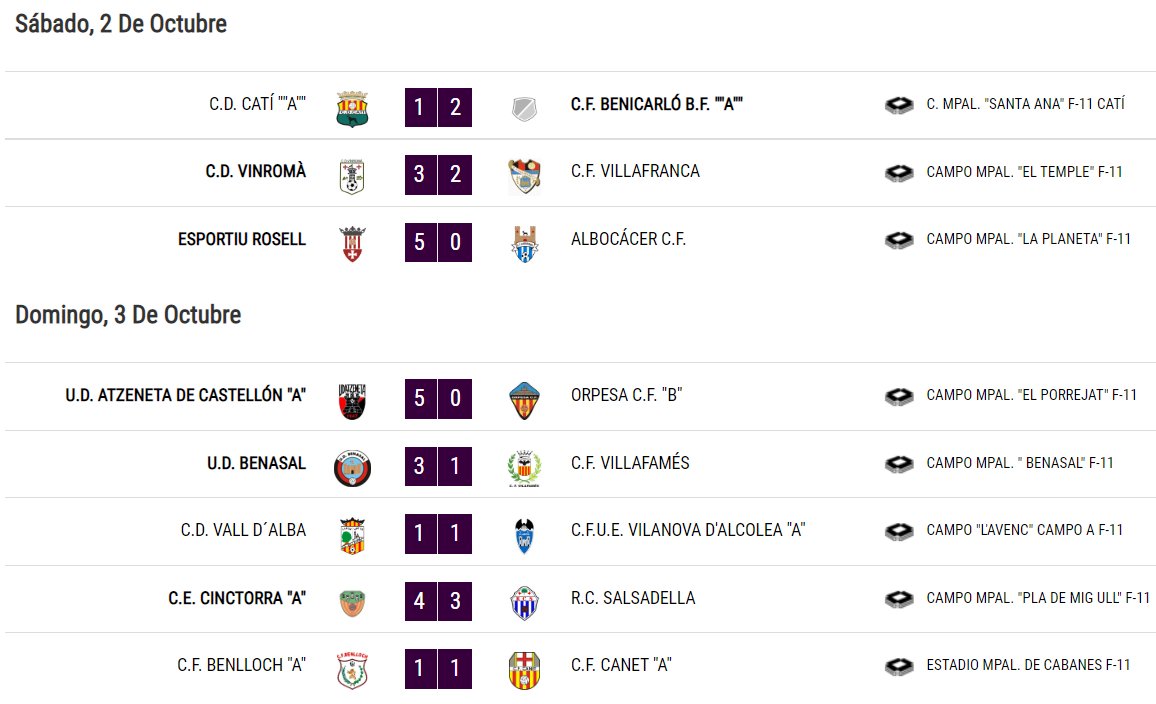This screenshot has width=1156, height=704.
Task: Select the C.F. Canet "A" badge
Action: [524, 671]
